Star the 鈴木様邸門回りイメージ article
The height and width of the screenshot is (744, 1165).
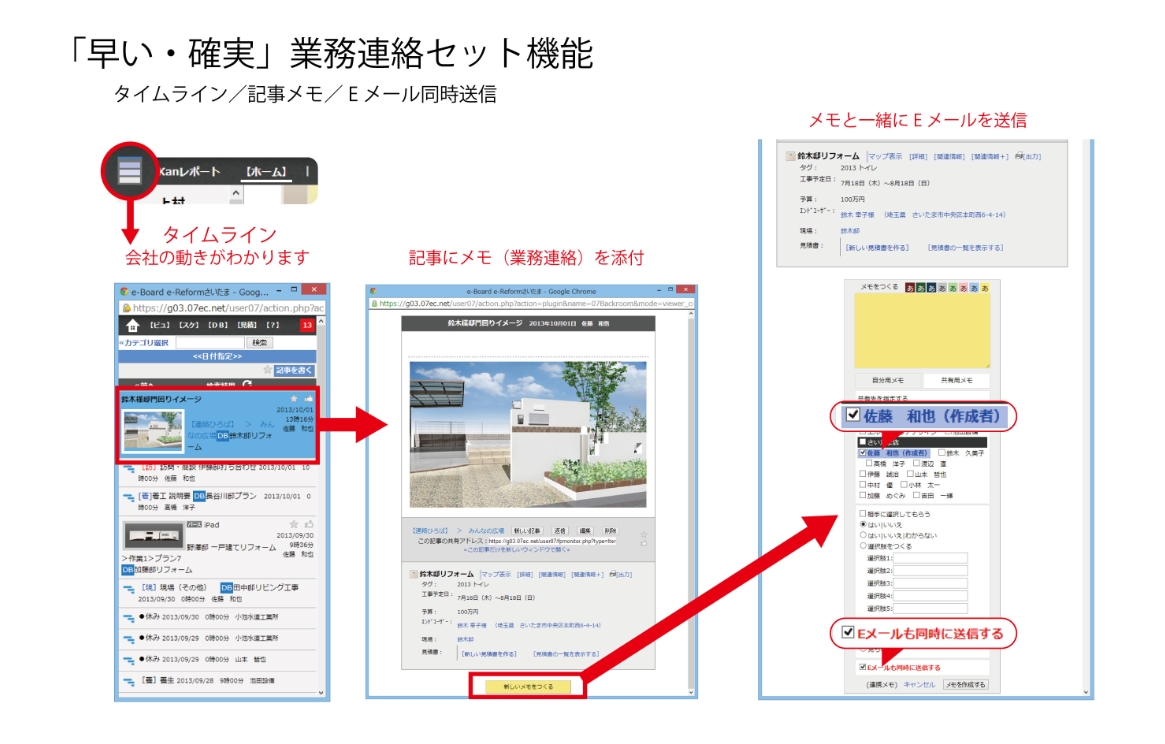click(293, 399)
